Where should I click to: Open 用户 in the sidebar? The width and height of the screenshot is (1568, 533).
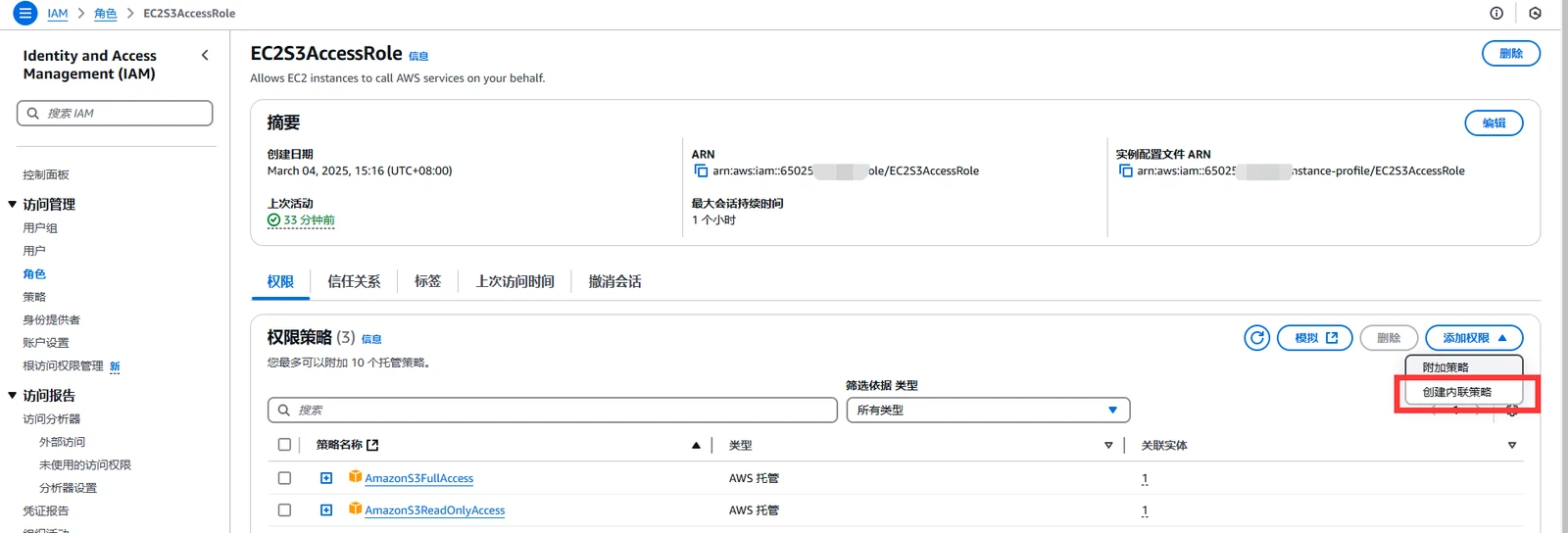(34, 251)
